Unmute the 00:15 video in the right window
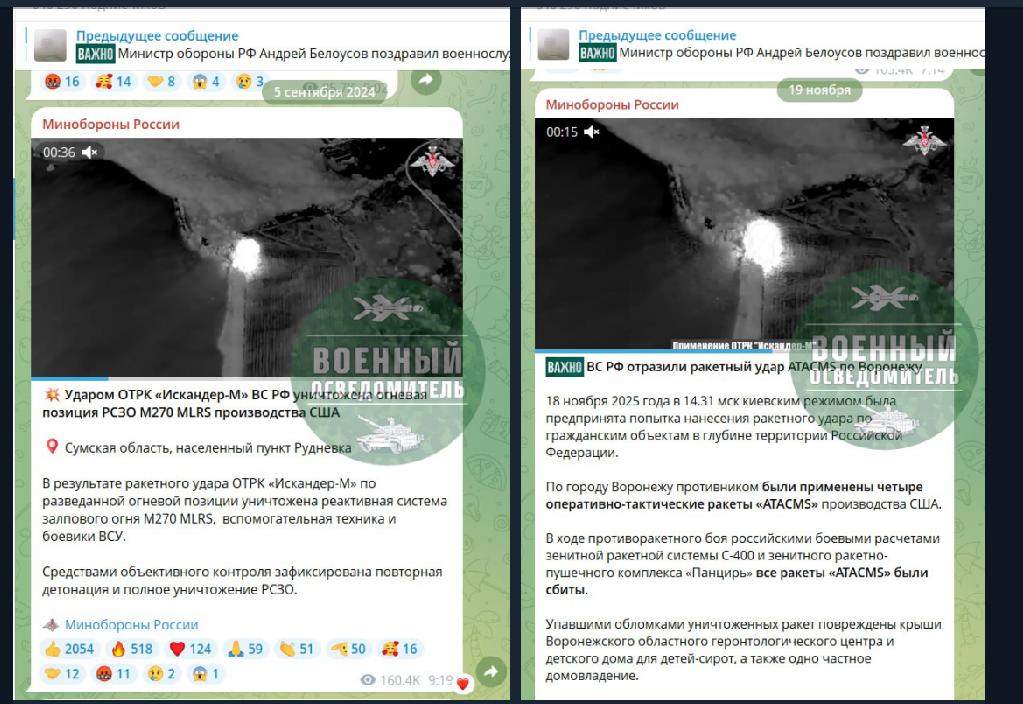Viewport: 1023px width, 704px height. [592, 132]
